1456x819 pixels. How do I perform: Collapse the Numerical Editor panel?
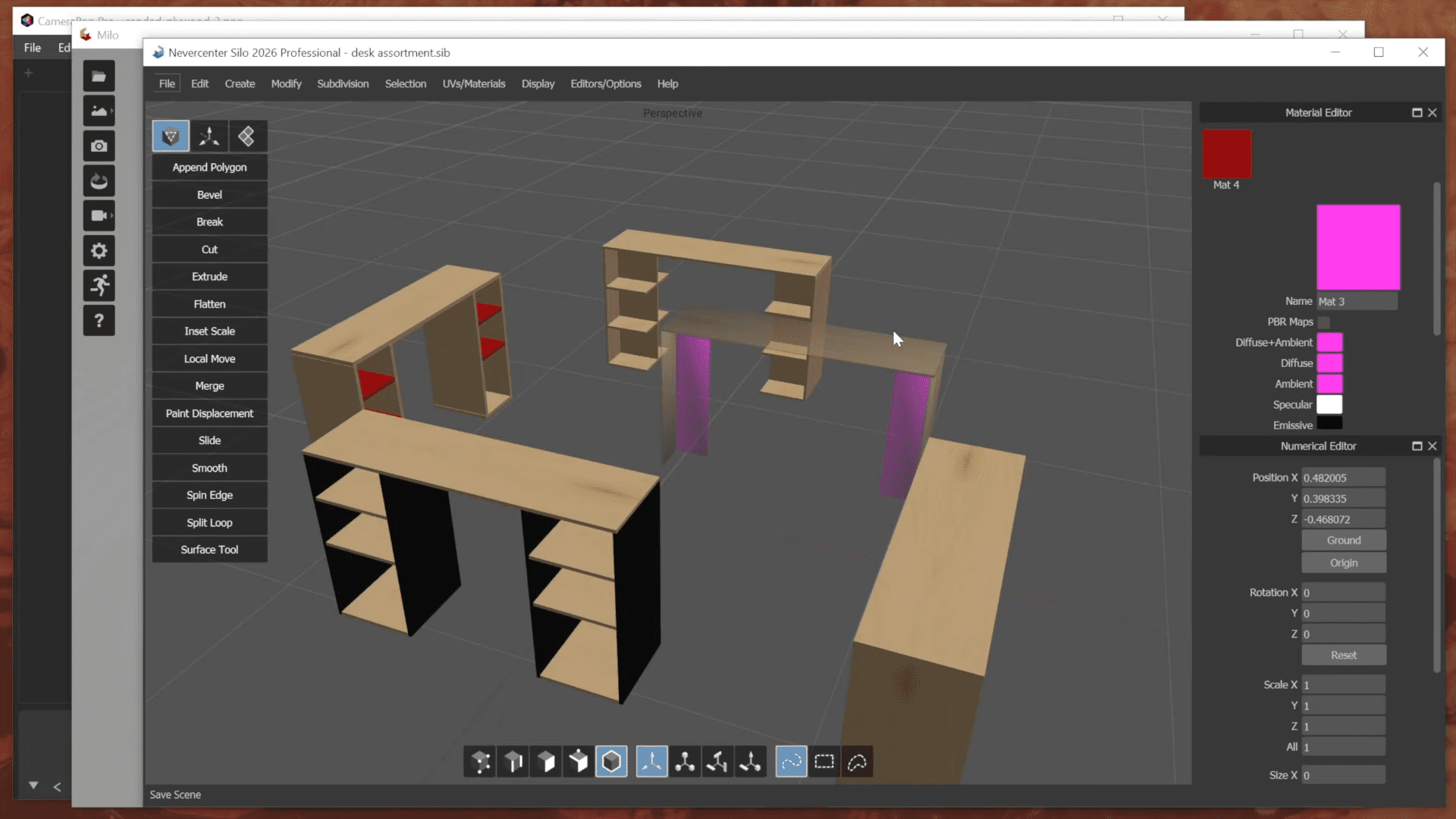[1417, 446]
